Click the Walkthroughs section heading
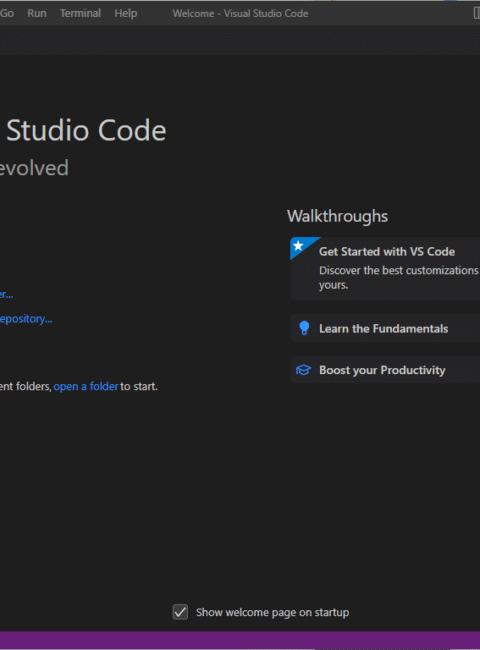The image size is (480, 650). point(337,216)
